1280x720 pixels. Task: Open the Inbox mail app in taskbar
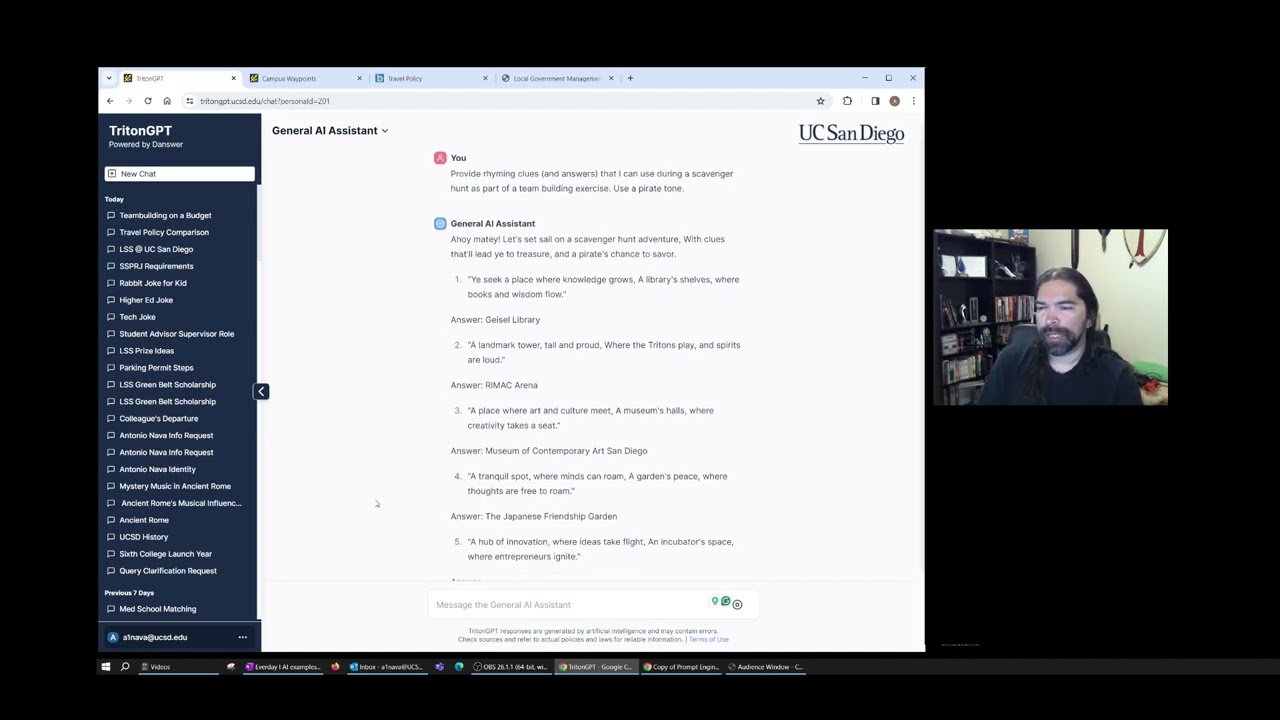pyautogui.click(x=385, y=667)
